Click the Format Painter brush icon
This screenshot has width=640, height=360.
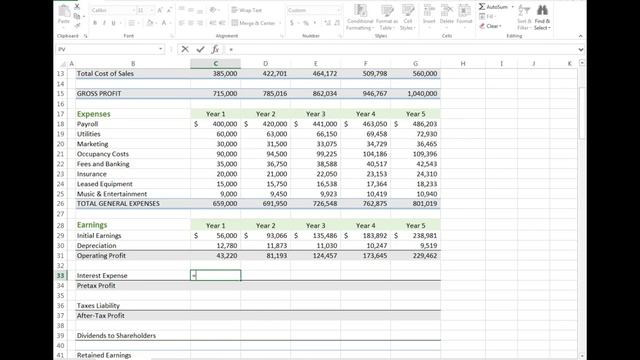tap(77, 25)
